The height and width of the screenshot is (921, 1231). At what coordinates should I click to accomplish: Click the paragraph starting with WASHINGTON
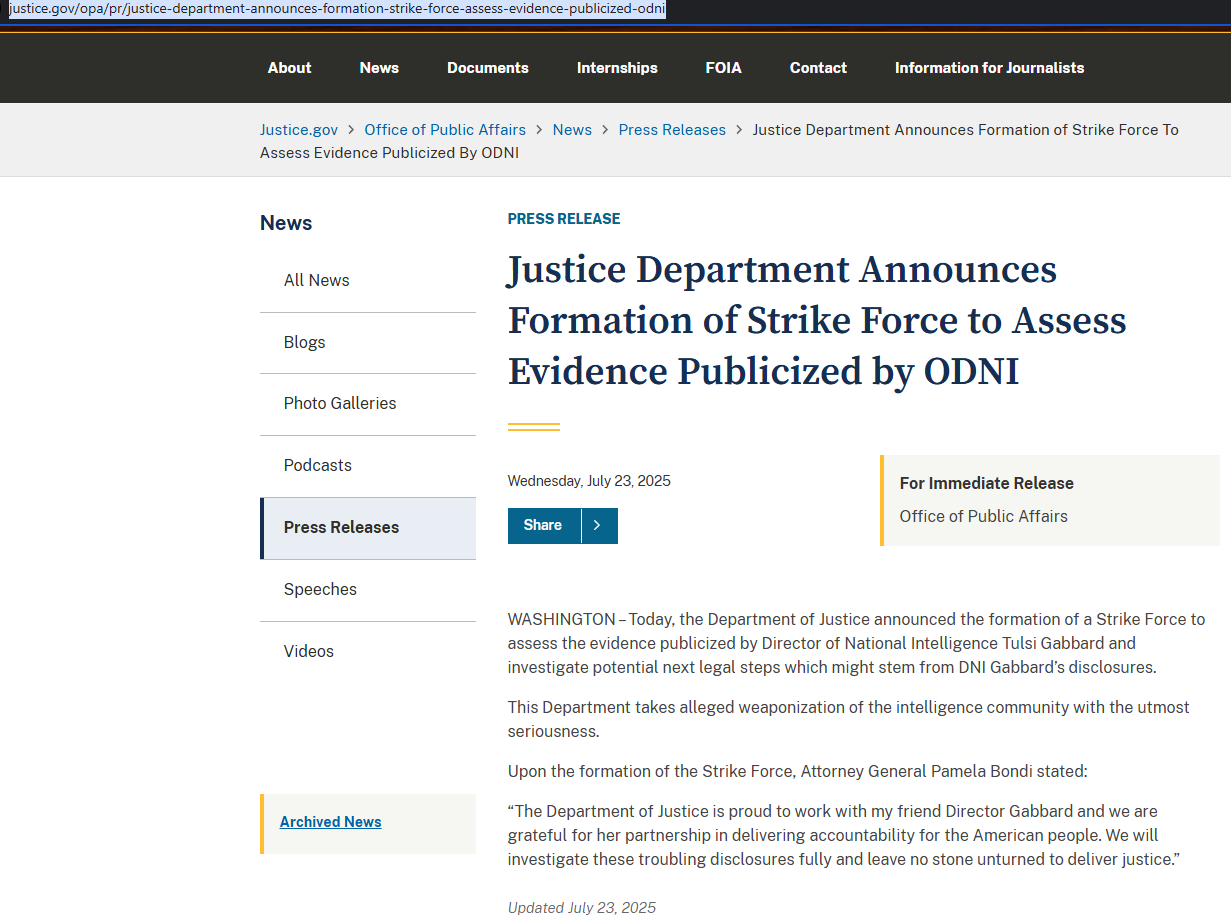[856, 643]
